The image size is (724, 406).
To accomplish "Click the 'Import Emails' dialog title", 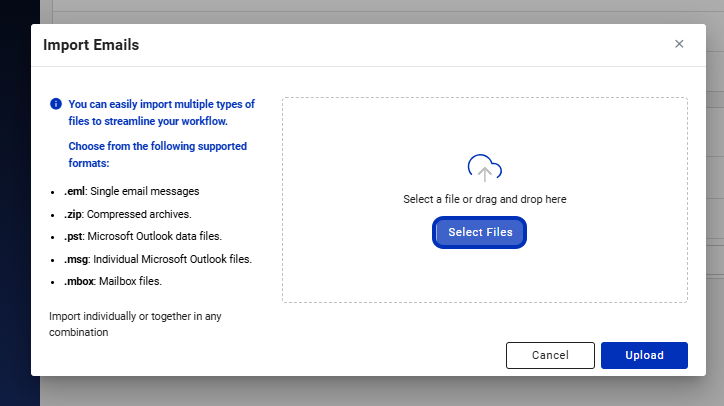I will (x=91, y=45).
